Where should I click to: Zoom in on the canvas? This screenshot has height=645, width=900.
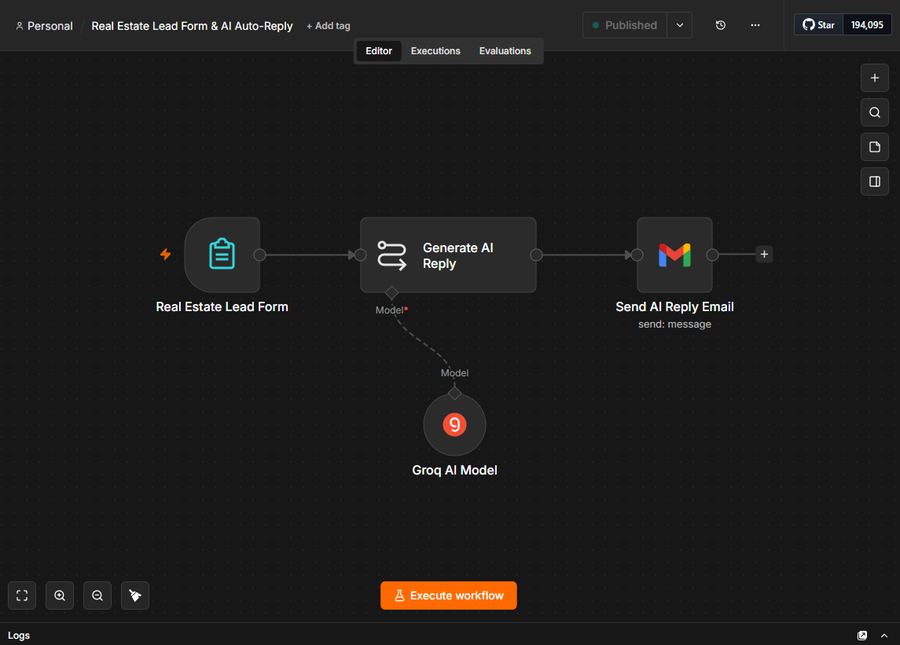60,595
